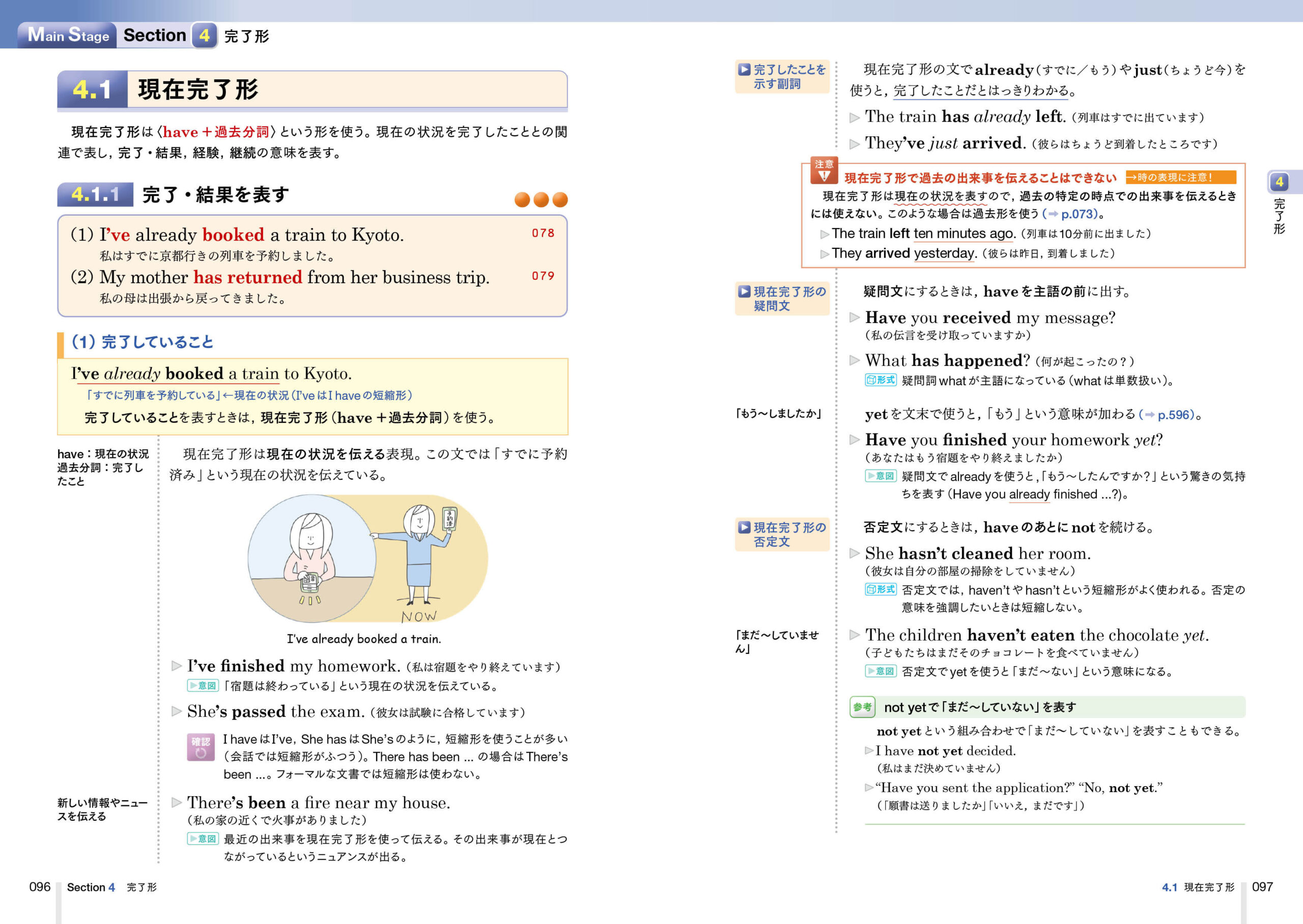Click audio track number 079
Image resolution: width=1303 pixels, height=924 pixels.
543,275
